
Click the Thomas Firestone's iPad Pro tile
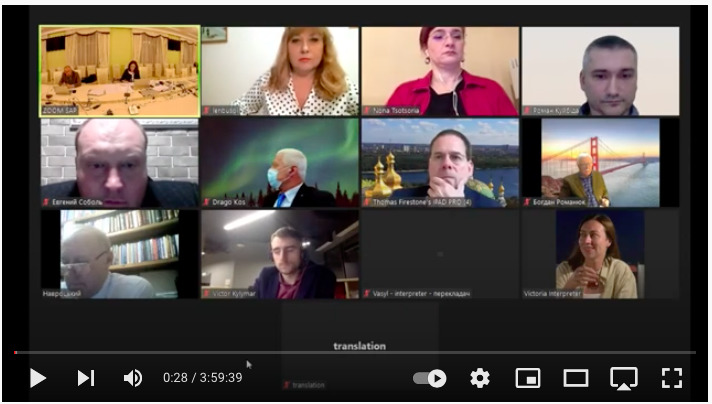(440, 162)
